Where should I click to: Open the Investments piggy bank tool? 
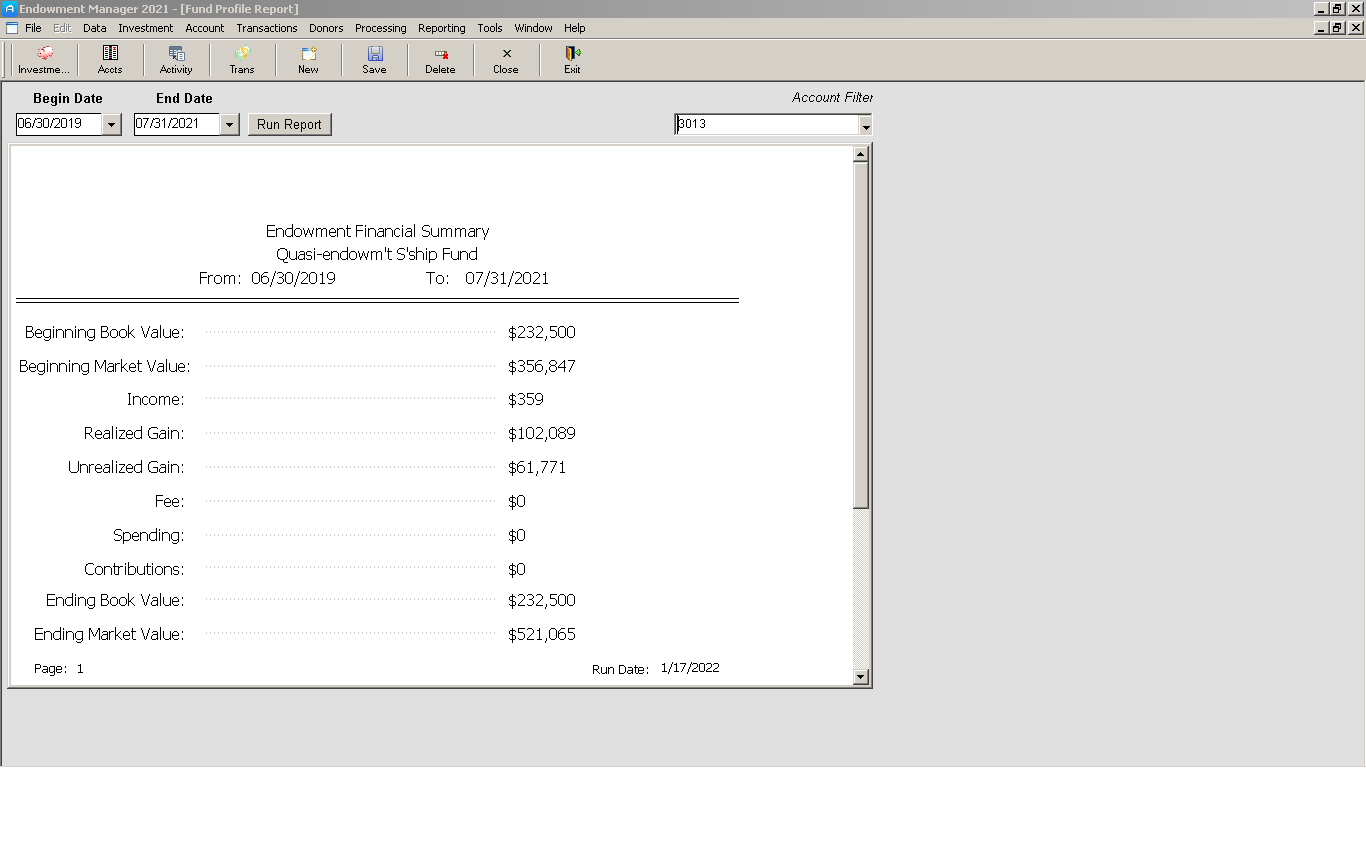(42, 60)
